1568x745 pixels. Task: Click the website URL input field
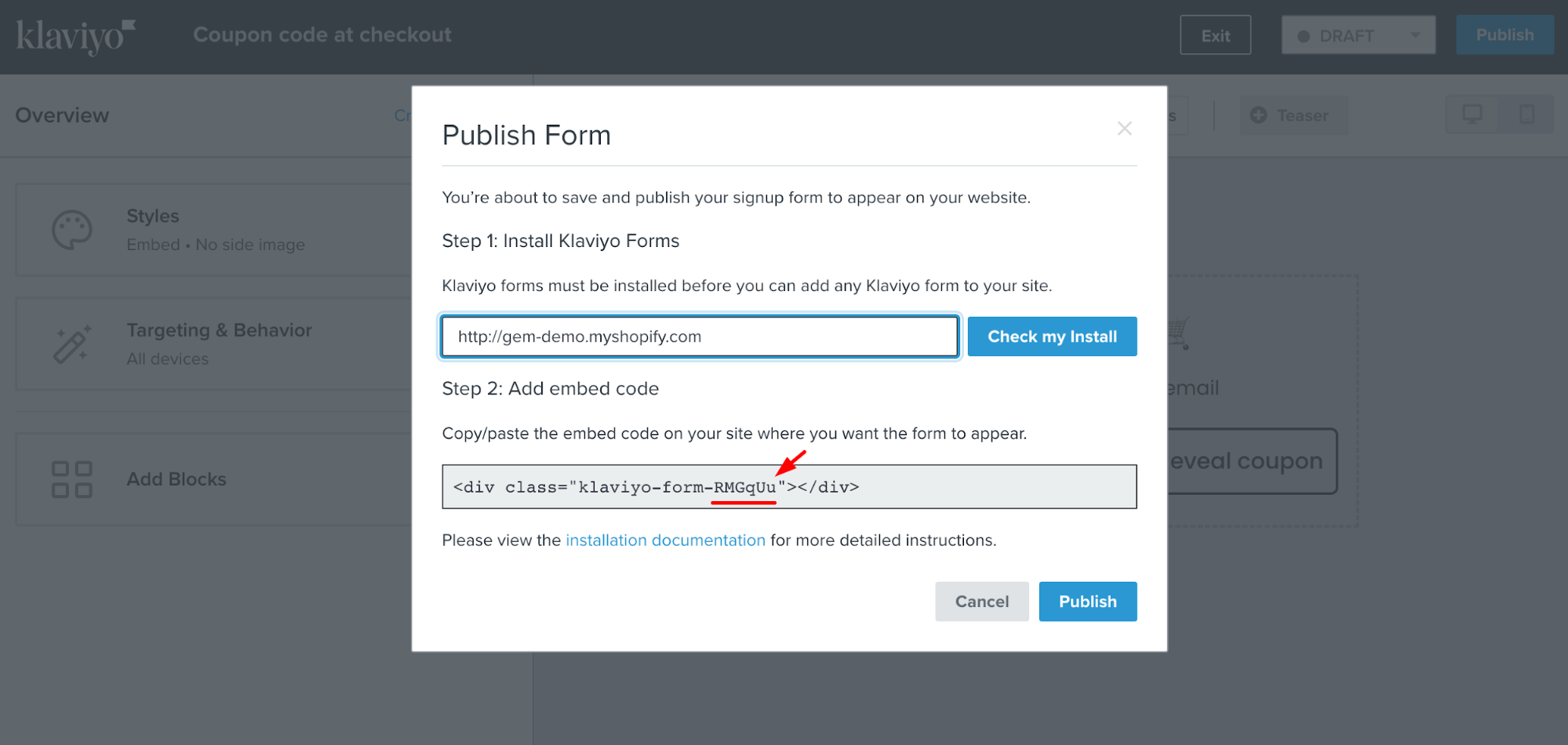pos(699,336)
